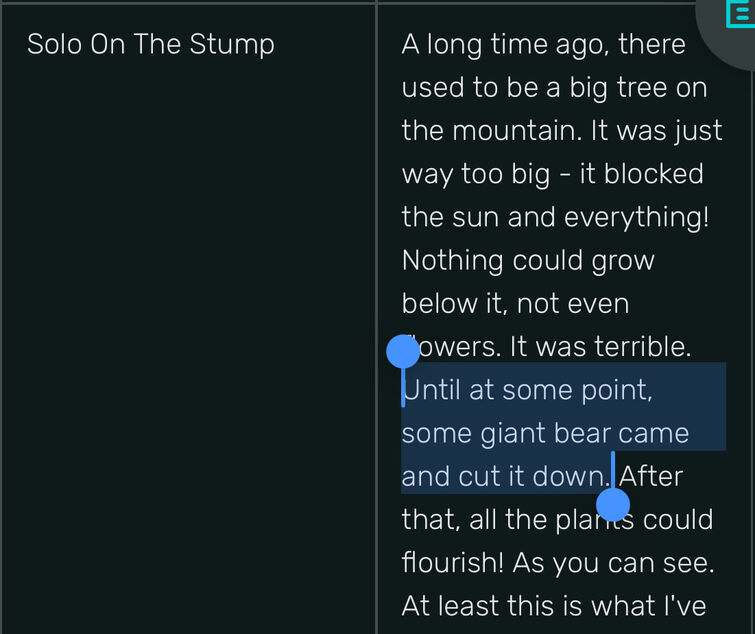The height and width of the screenshot is (634, 755).
Task: Tap the line 'flourish! As you can see.'
Action: pos(558,562)
